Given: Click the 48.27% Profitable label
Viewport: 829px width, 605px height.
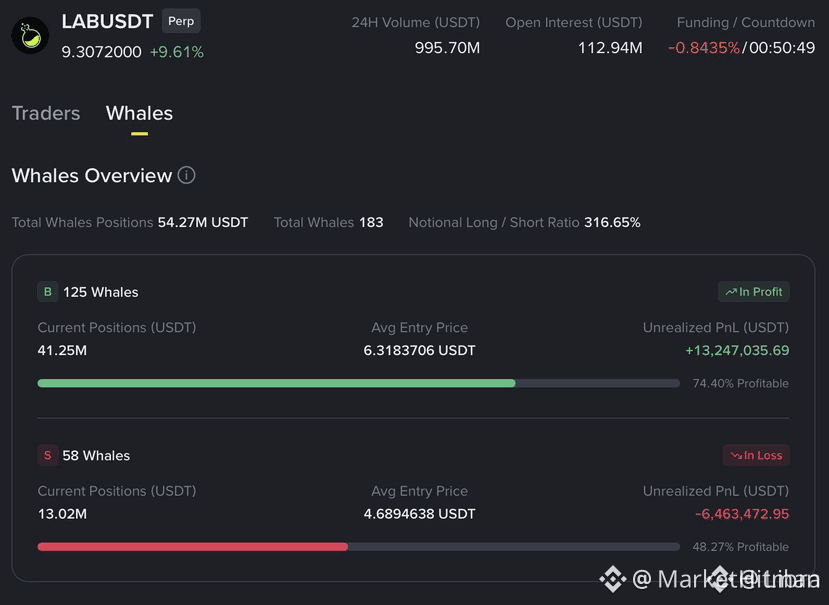Looking at the screenshot, I should (741, 547).
